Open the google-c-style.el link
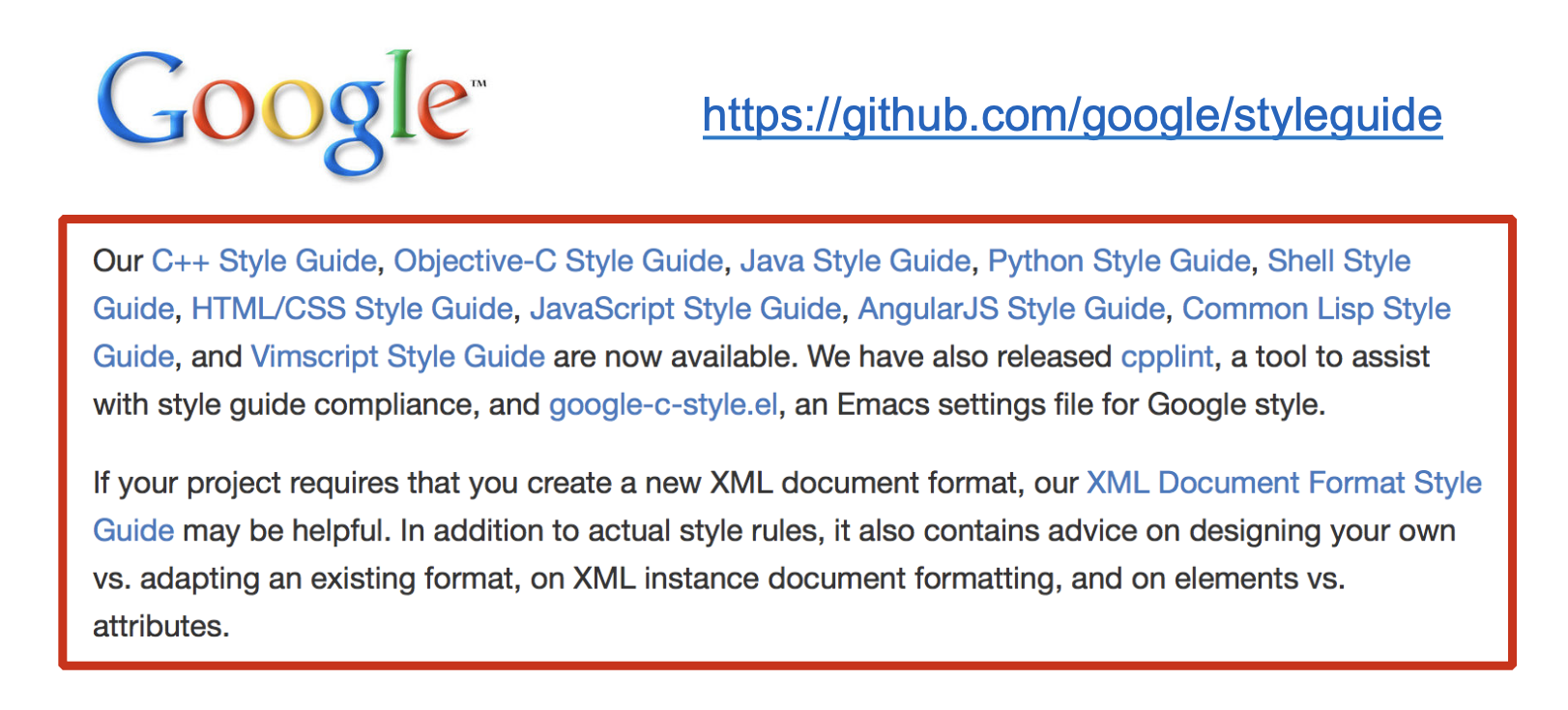The image size is (1568, 710). pyautogui.click(x=663, y=404)
